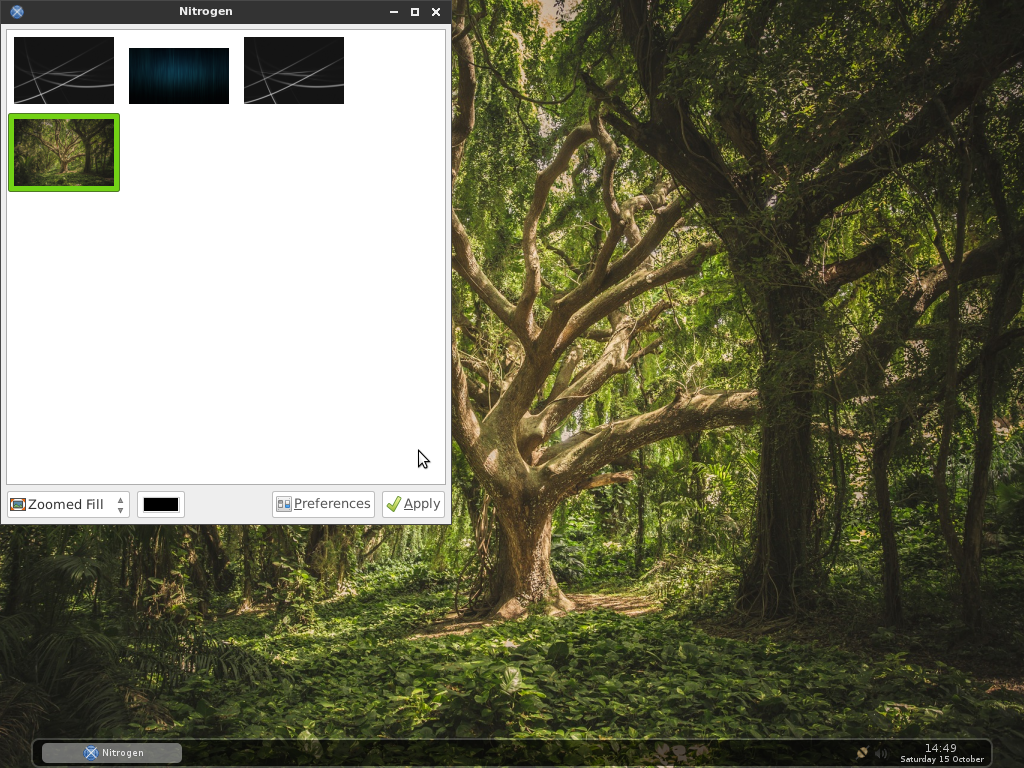The width and height of the screenshot is (1024, 768).
Task: Select the blue streaks wallpaper thumbnail
Action: pyautogui.click(x=179, y=76)
